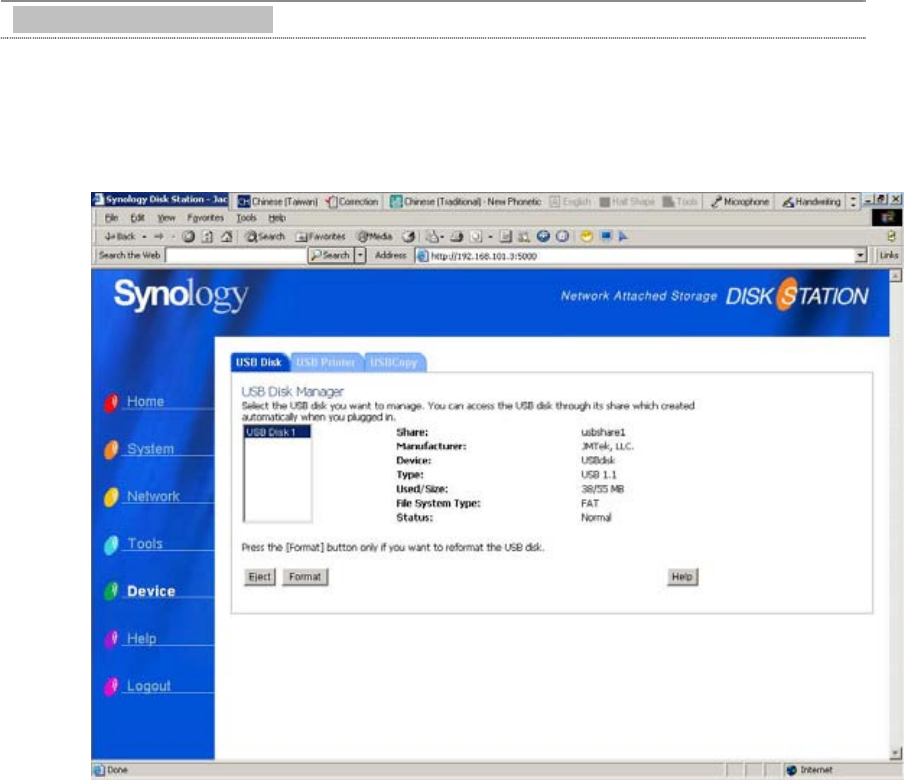Click the green Device sidebar icon
Viewport: 904px width, 780px height.
click(x=111, y=591)
